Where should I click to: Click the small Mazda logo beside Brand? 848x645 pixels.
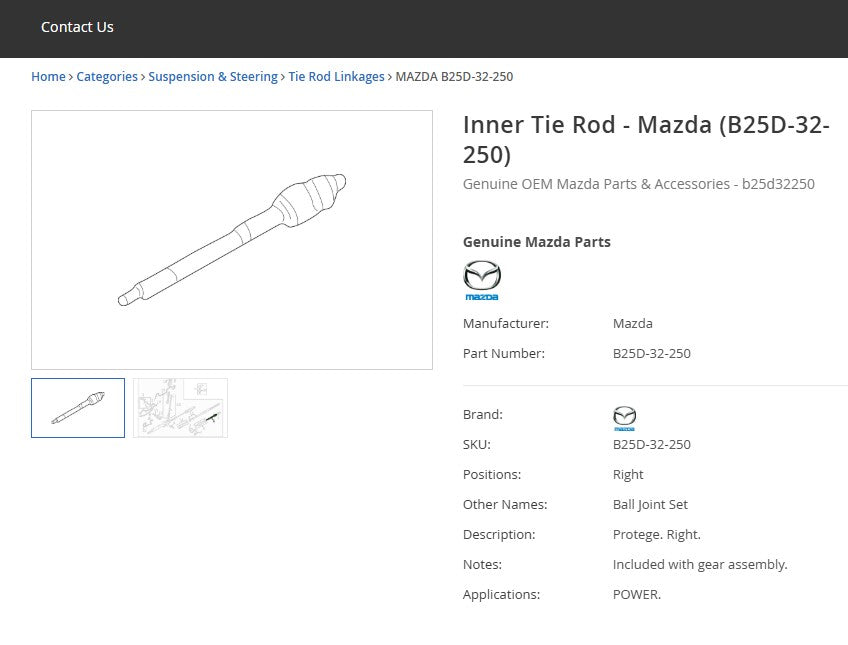pos(624,418)
